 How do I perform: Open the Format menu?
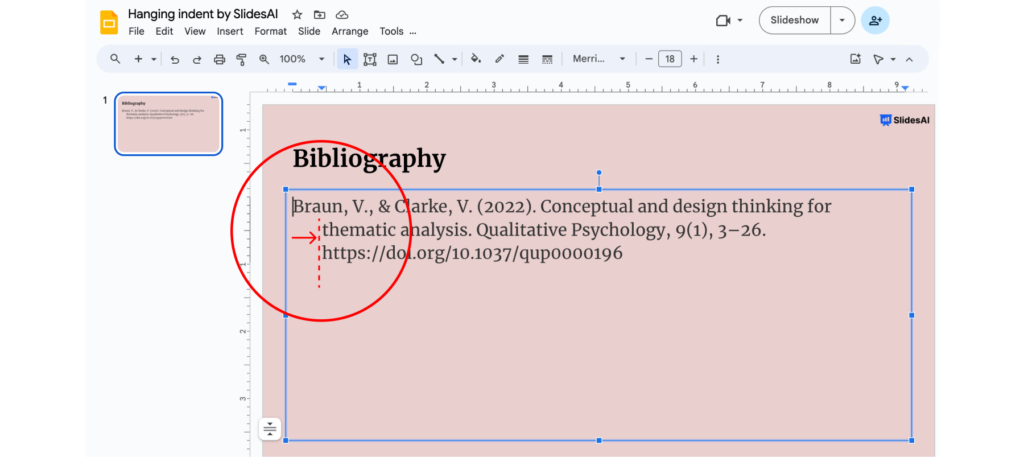270,31
